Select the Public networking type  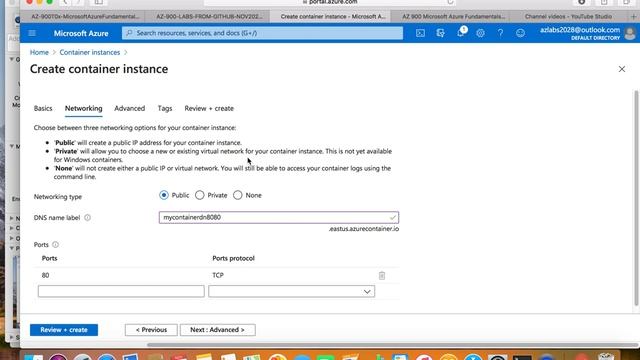point(164,195)
